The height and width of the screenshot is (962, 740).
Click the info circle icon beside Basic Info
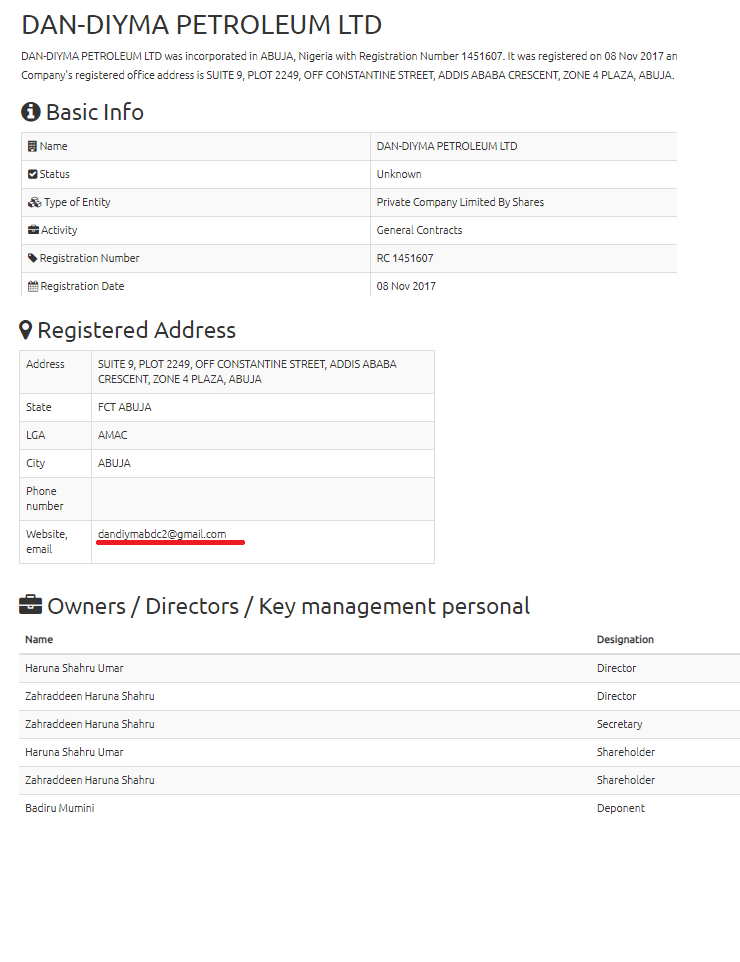tap(31, 112)
